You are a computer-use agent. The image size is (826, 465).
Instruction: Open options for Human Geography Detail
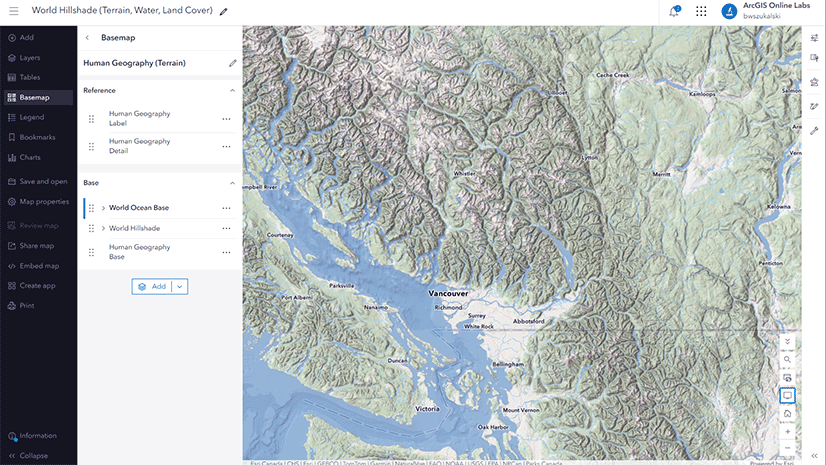coord(226,146)
